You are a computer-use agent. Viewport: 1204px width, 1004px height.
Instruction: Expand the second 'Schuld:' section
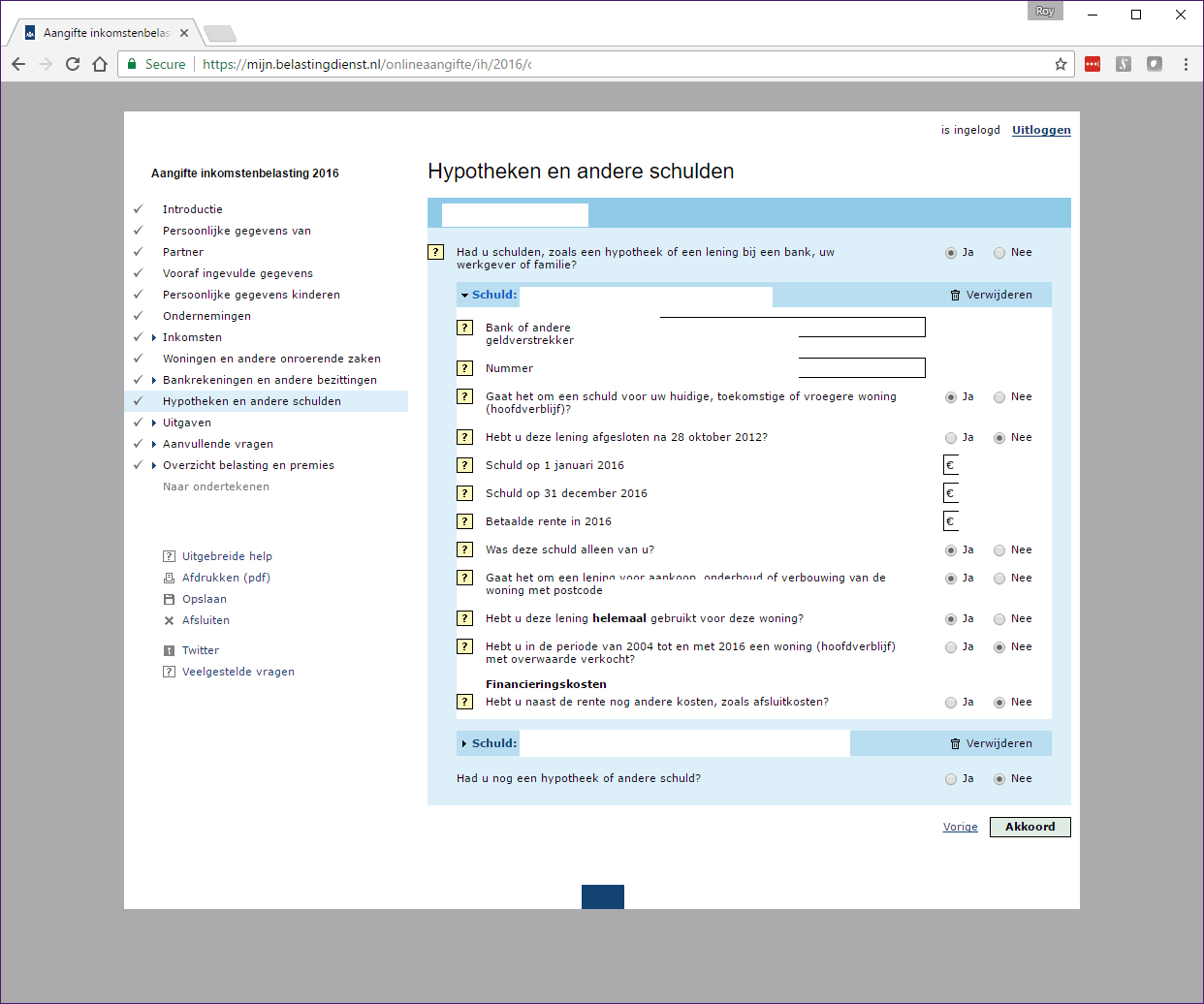465,743
